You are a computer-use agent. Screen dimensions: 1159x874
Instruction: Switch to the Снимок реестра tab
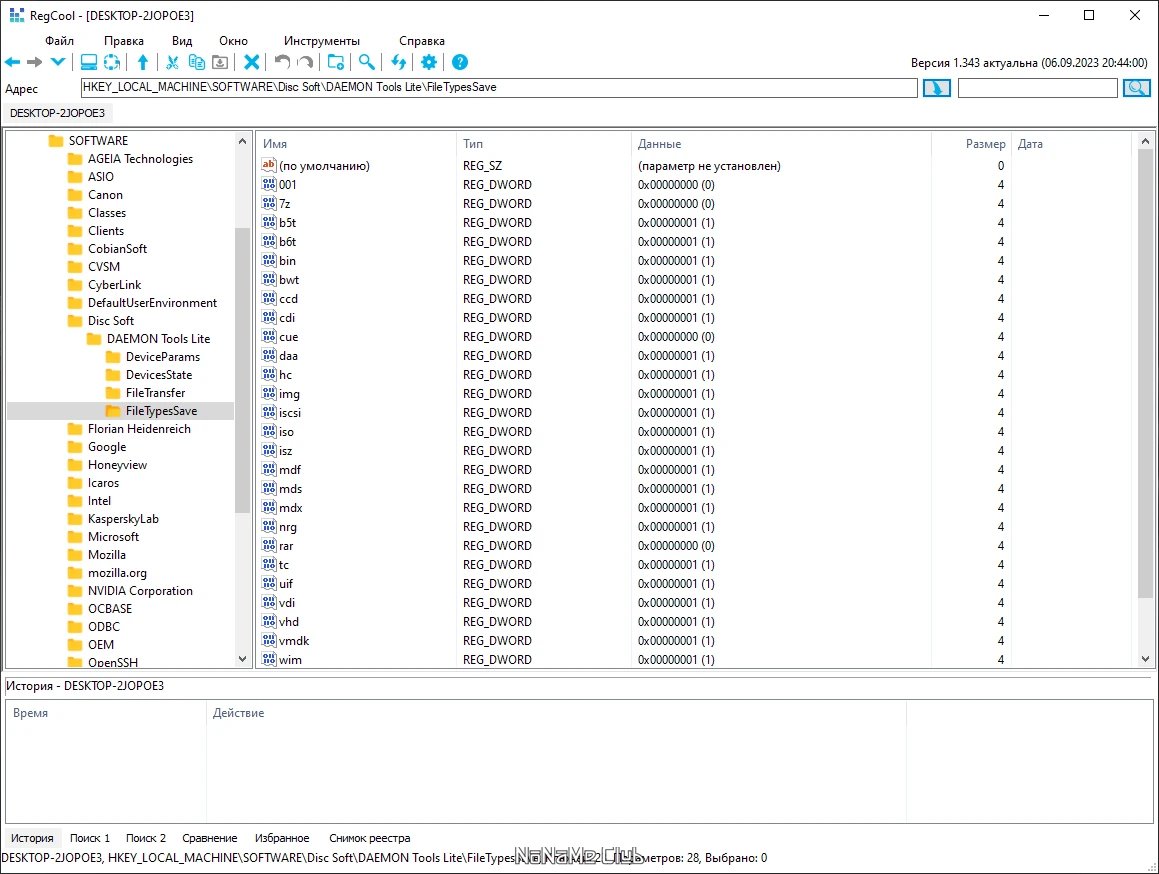[370, 838]
